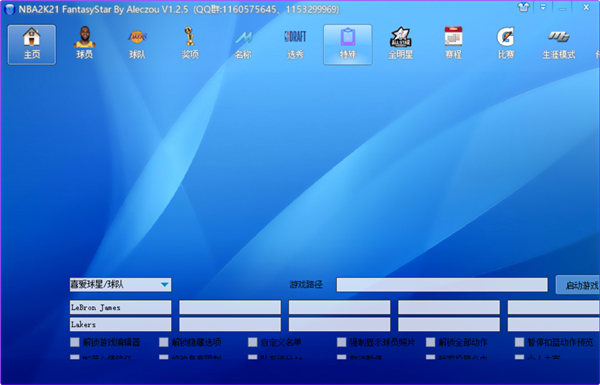Click the 游戏路径 game path field

coord(442,285)
